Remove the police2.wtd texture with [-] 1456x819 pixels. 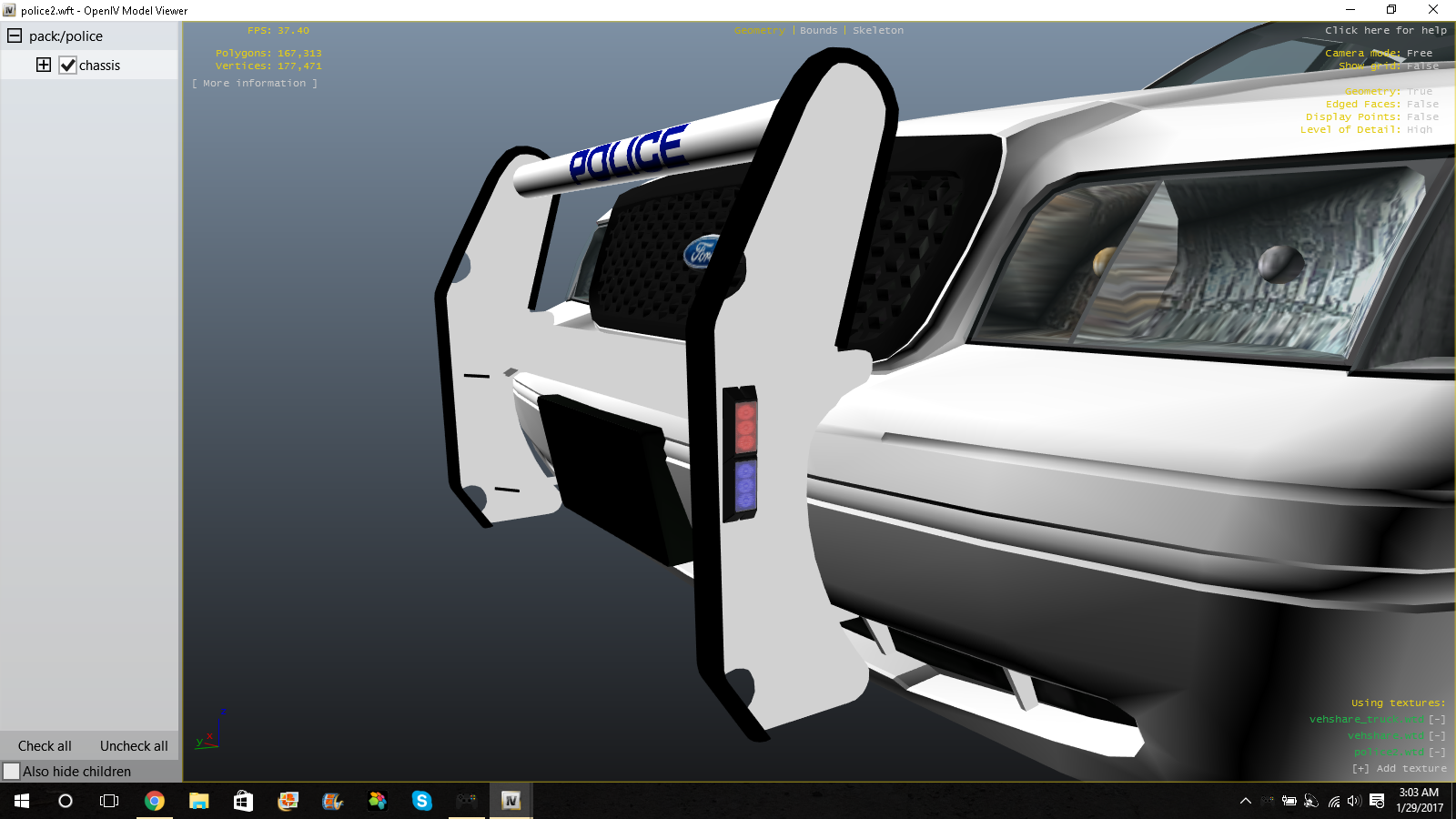1437,752
